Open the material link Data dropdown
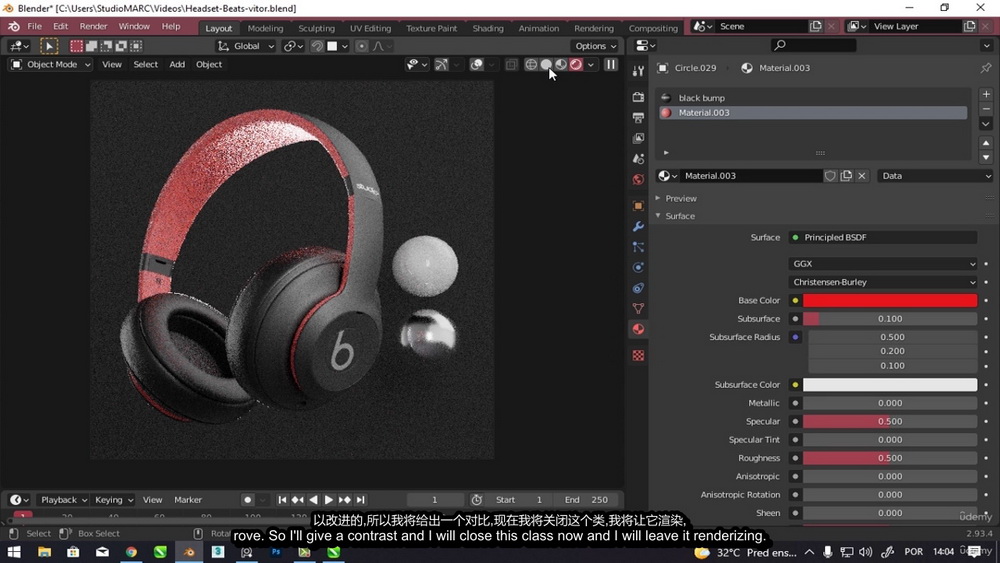The image size is (1000, 563). 936,176
